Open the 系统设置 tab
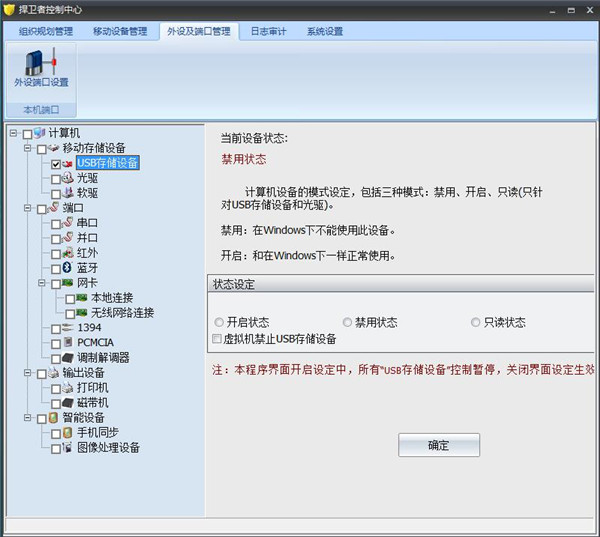This screenshot has height=537, width=600. coord(325,31)
